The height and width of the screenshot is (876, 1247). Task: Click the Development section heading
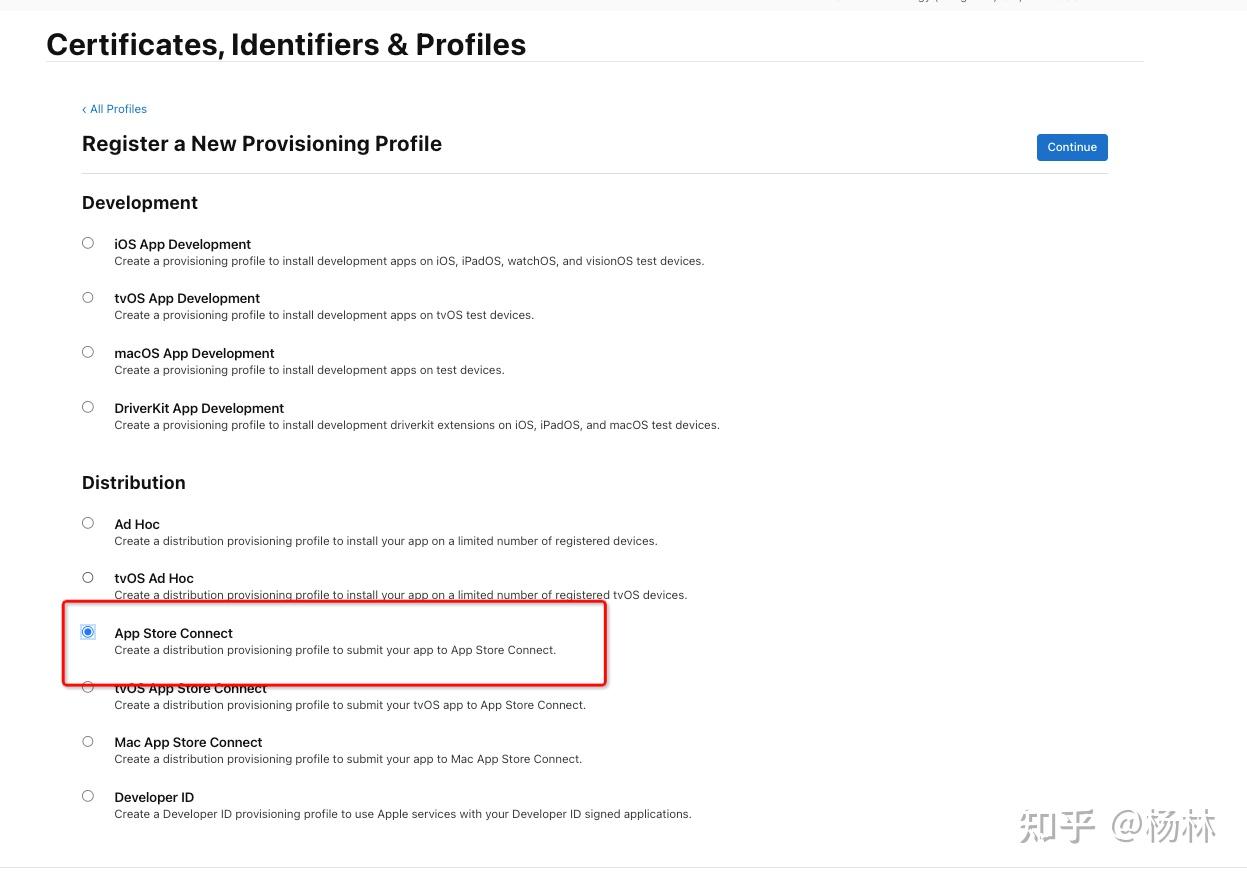140,203
